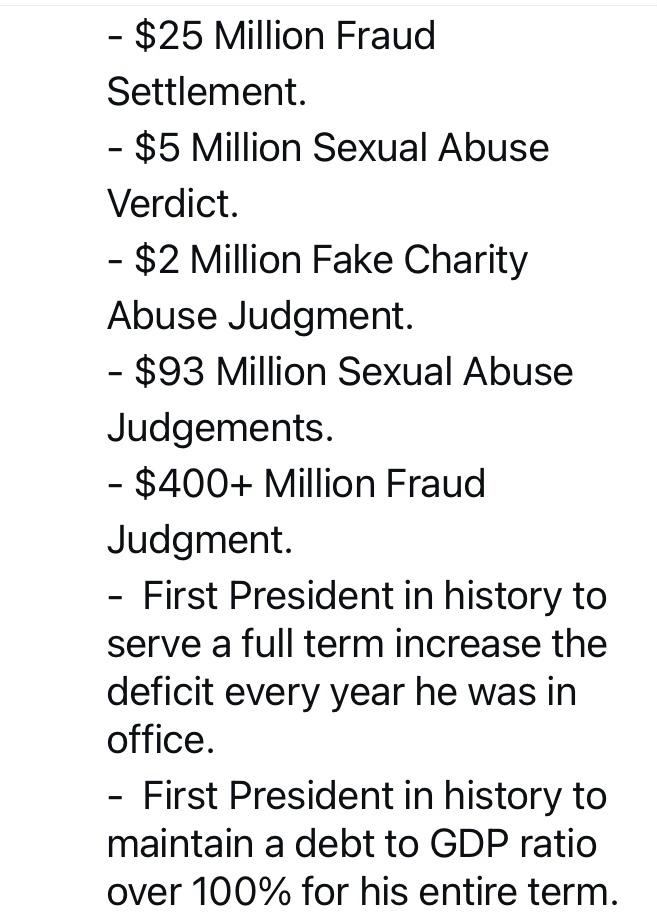
Task: Click the word "Settlement."
Action: pyautogui.click(x=206, y=92)
